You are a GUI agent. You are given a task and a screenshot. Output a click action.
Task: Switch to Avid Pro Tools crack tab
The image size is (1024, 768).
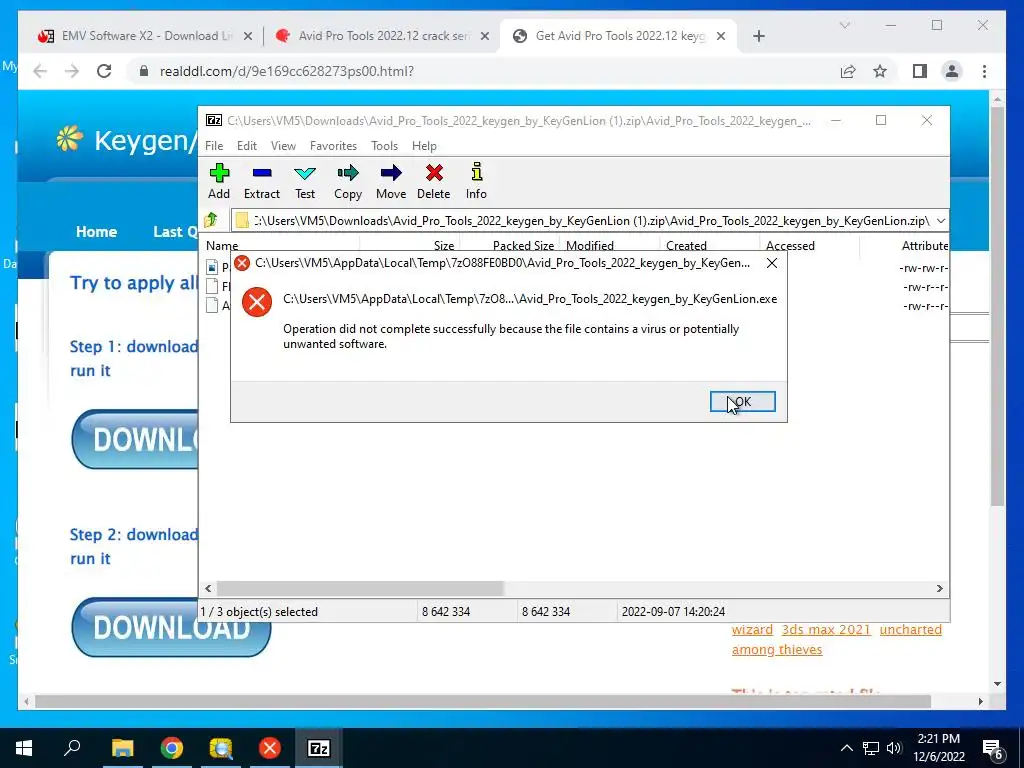click(x=383, y=36)
